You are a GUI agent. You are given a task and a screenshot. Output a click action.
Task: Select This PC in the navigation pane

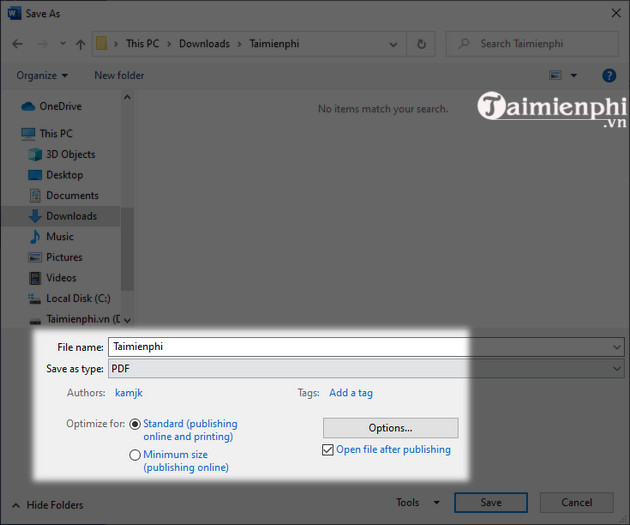point(56,133)
